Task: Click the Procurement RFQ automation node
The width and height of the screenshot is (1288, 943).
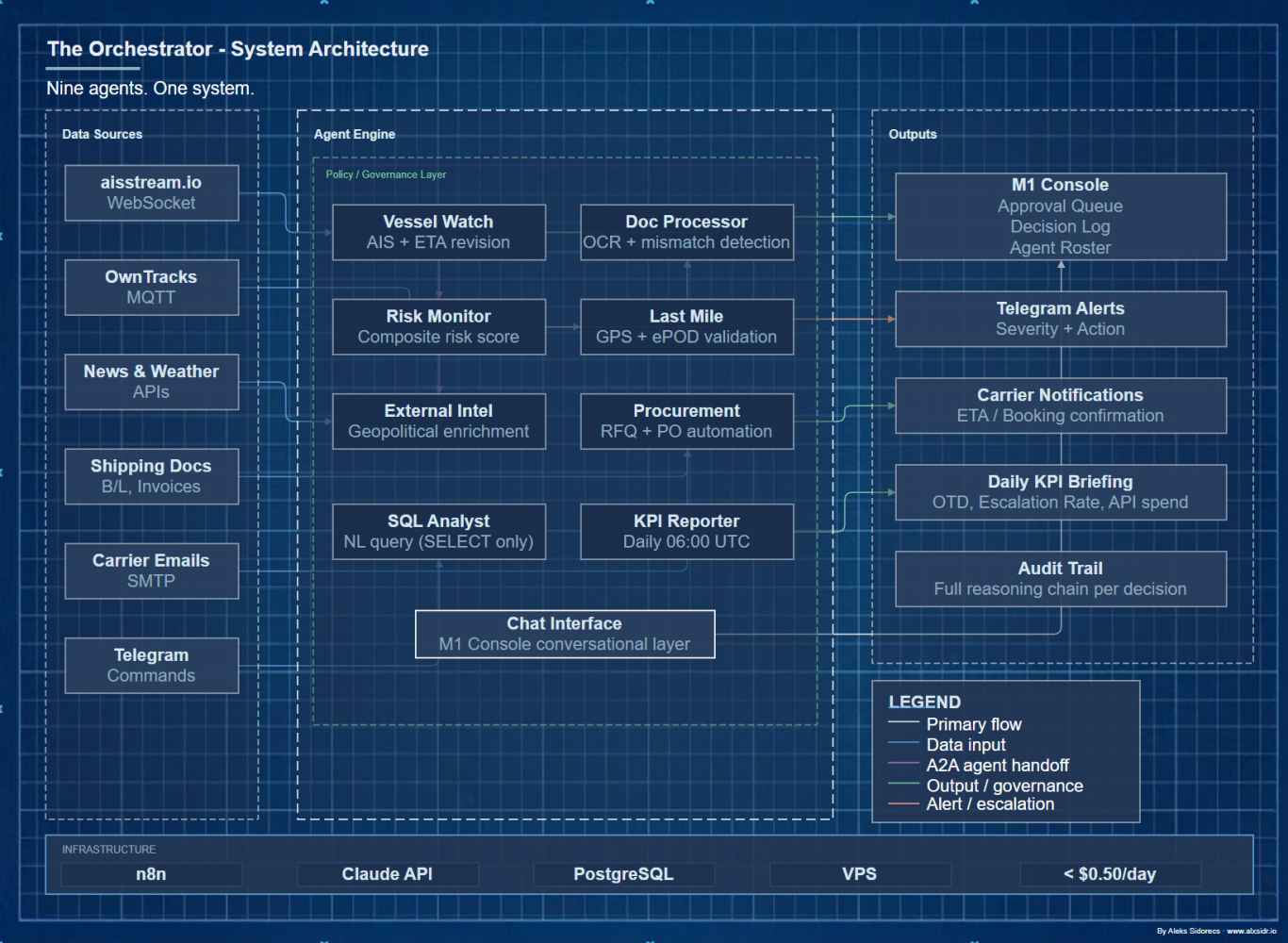Action: pos(686,421)
